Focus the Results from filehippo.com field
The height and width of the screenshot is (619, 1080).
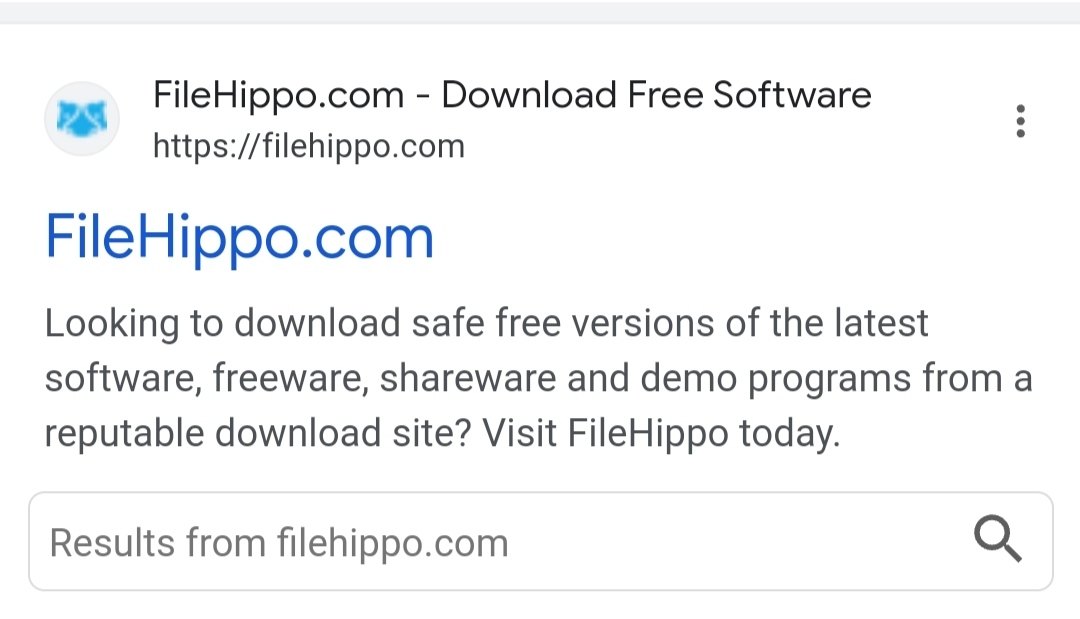click(x=541, y=541)
